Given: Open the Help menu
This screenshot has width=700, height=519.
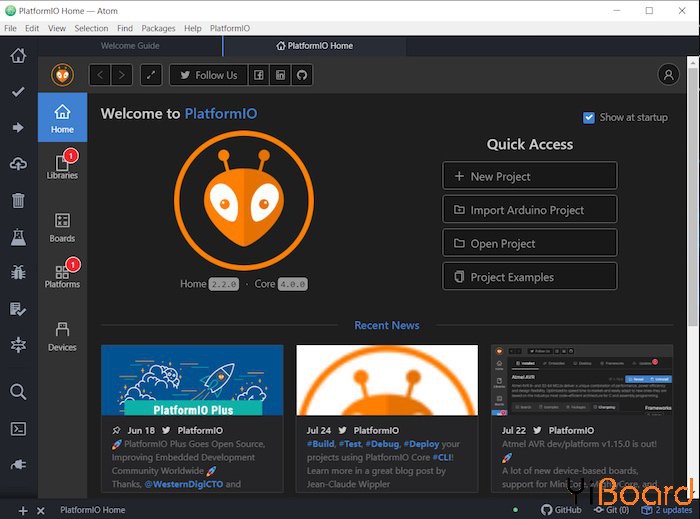Looking at the screenshot, I should (x=192, y=28).
